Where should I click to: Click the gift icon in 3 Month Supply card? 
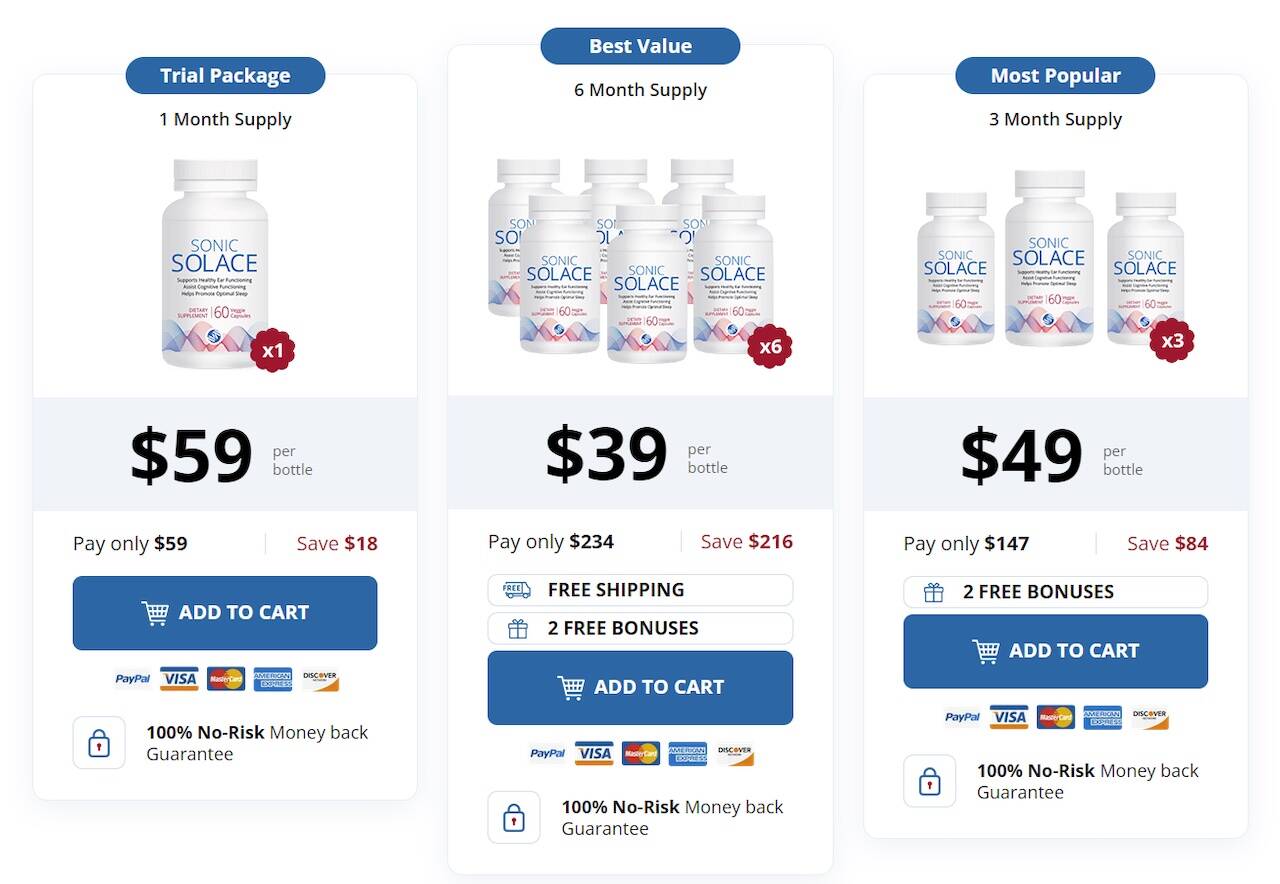pyautogui.click(x=933, y=592)
